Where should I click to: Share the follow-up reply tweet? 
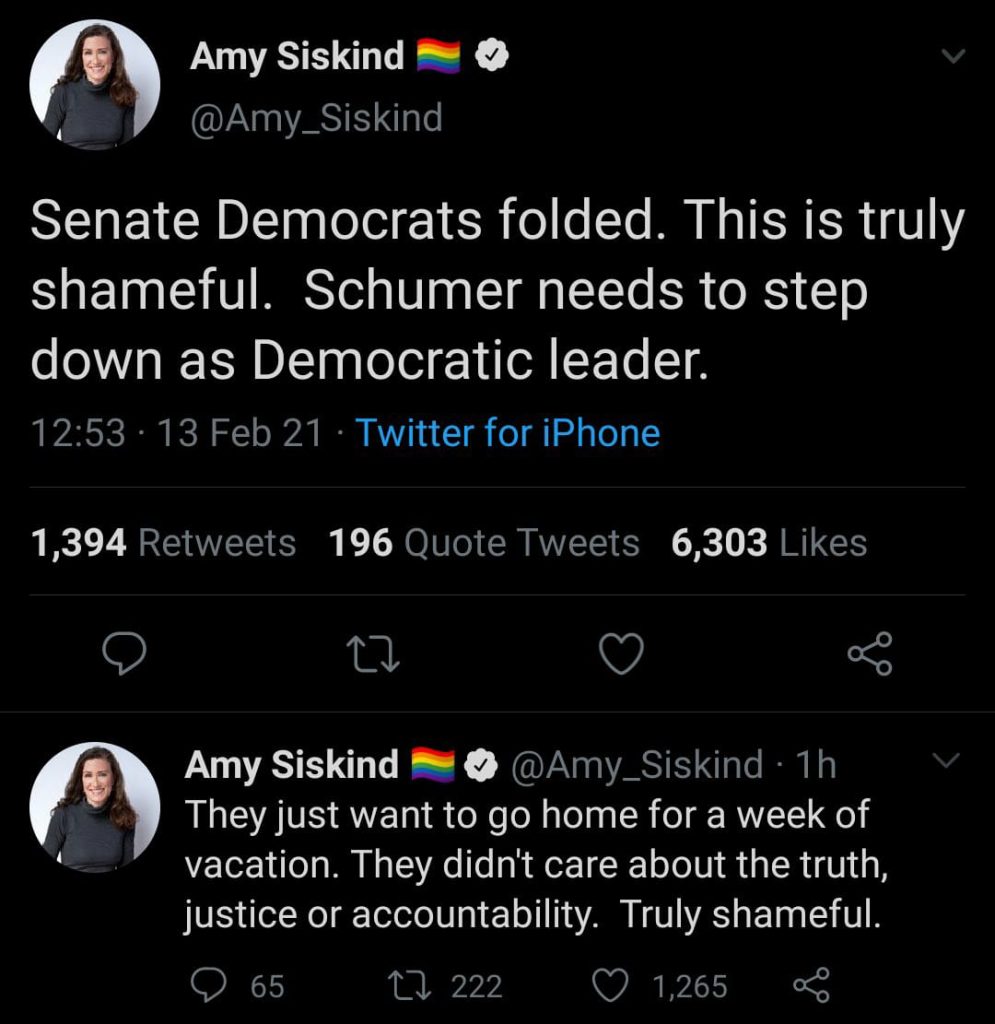click(810, 986)
